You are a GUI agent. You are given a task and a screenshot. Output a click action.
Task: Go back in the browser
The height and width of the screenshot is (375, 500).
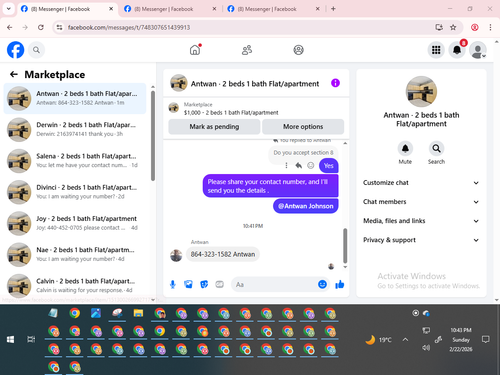(10, 27)
